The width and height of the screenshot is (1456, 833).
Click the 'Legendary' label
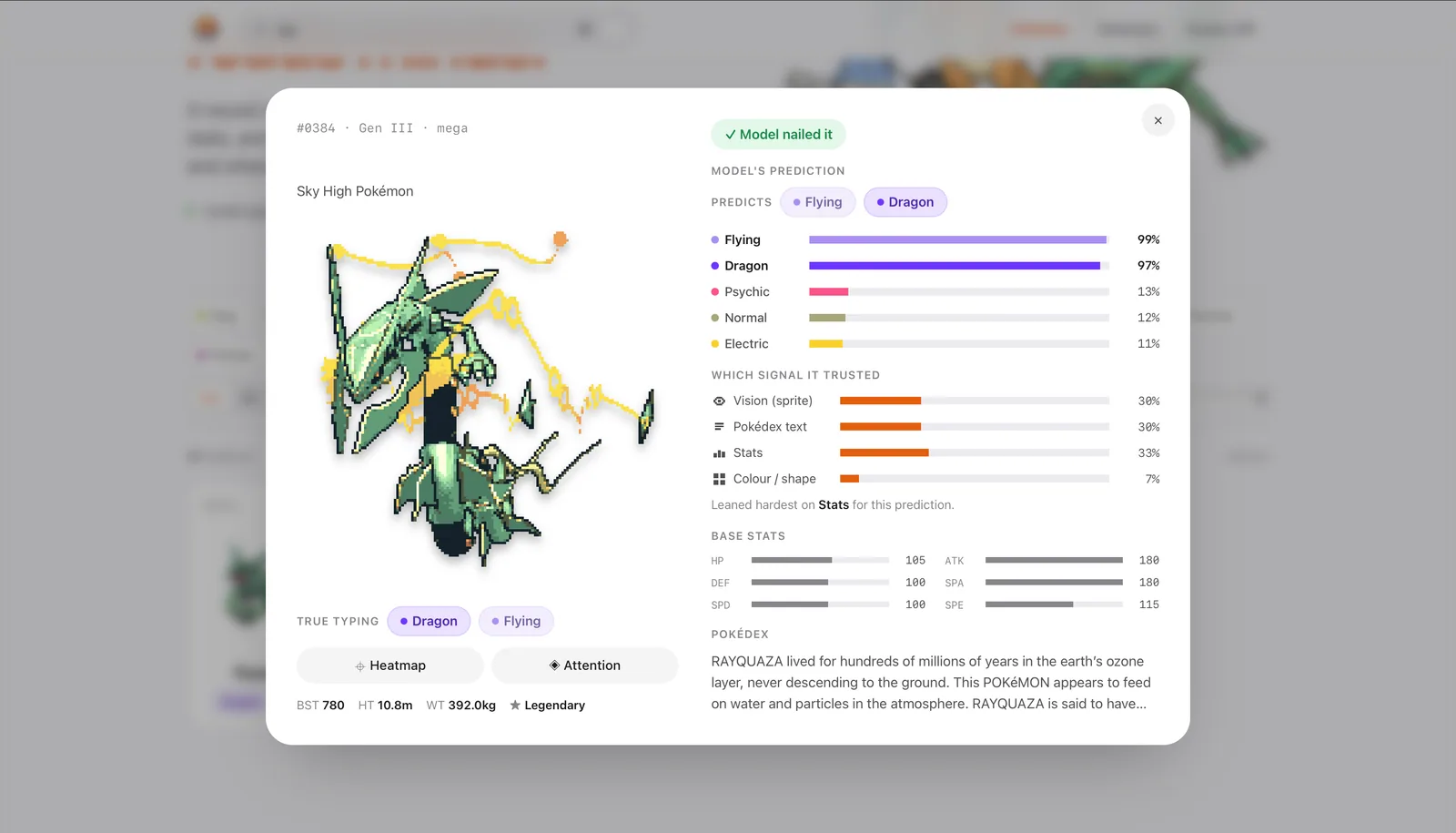tap(554, 706)
